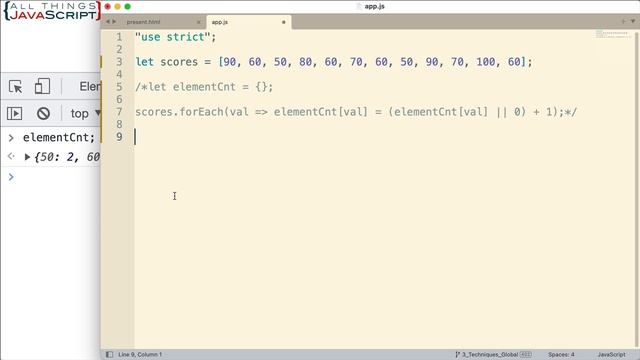The width and height of the screenshot is (640, 360).
Task: Go to previous tab with left arrow
Action: [108, 22]
